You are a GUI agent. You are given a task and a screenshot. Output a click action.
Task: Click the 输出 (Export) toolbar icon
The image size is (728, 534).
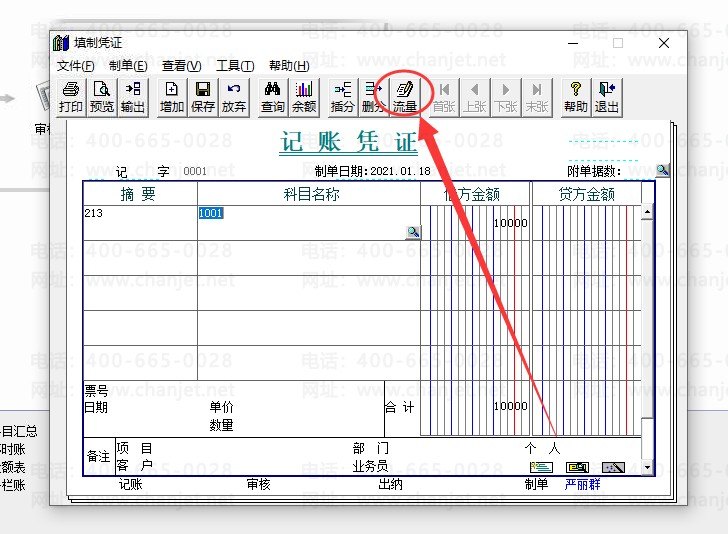(x=132, y=97)
